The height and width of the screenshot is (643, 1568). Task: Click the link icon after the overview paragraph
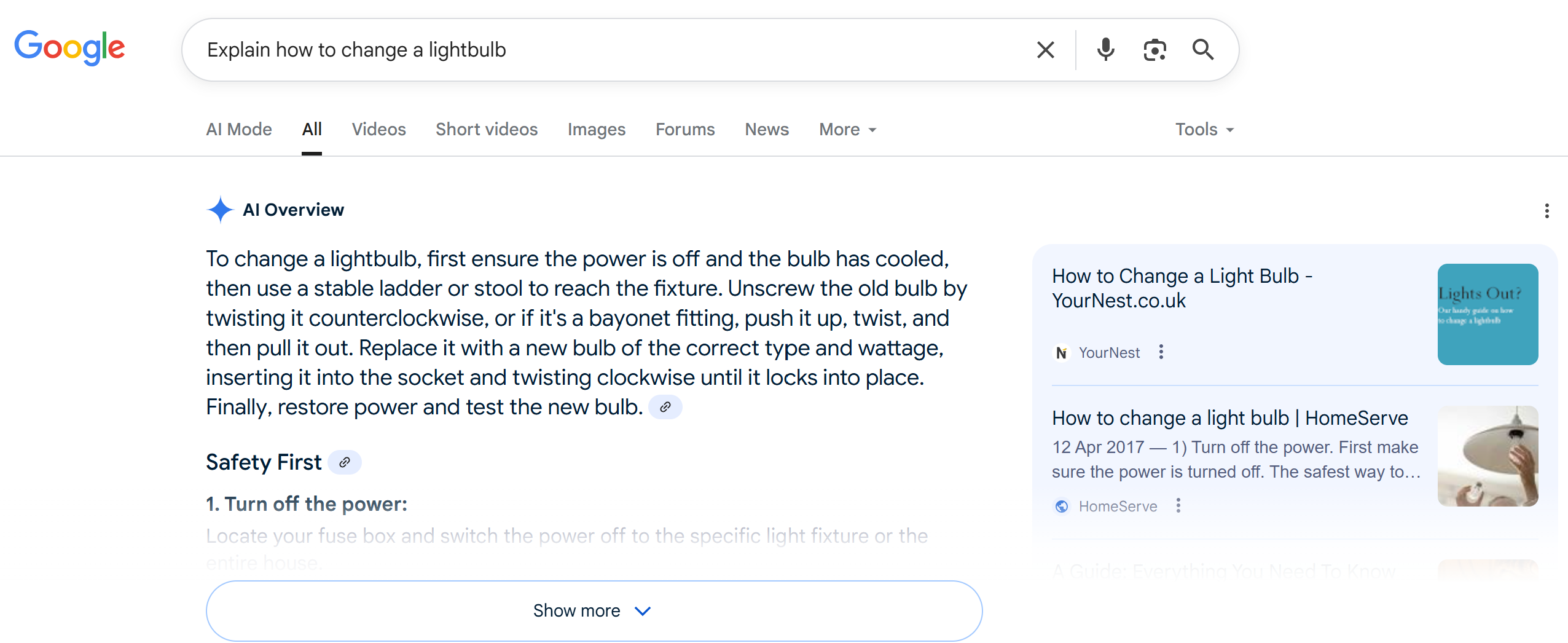point(665,407)
